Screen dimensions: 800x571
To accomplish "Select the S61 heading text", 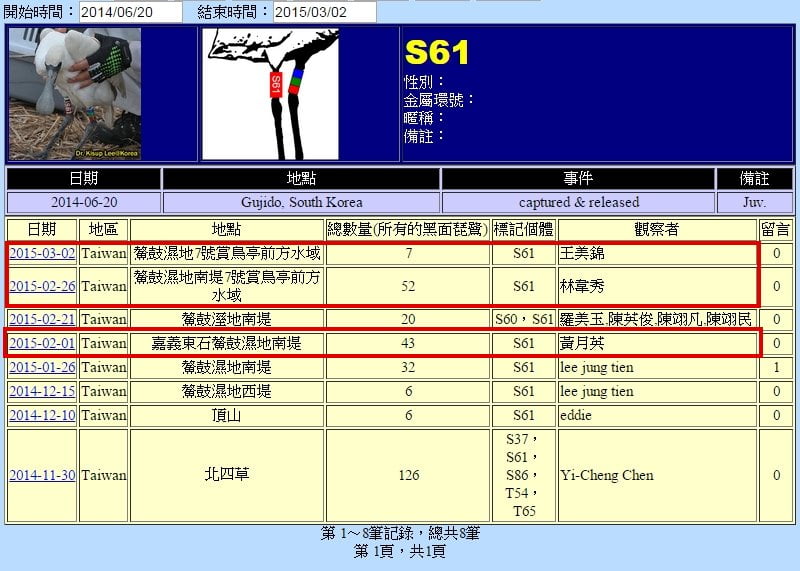I will [437, 52].
